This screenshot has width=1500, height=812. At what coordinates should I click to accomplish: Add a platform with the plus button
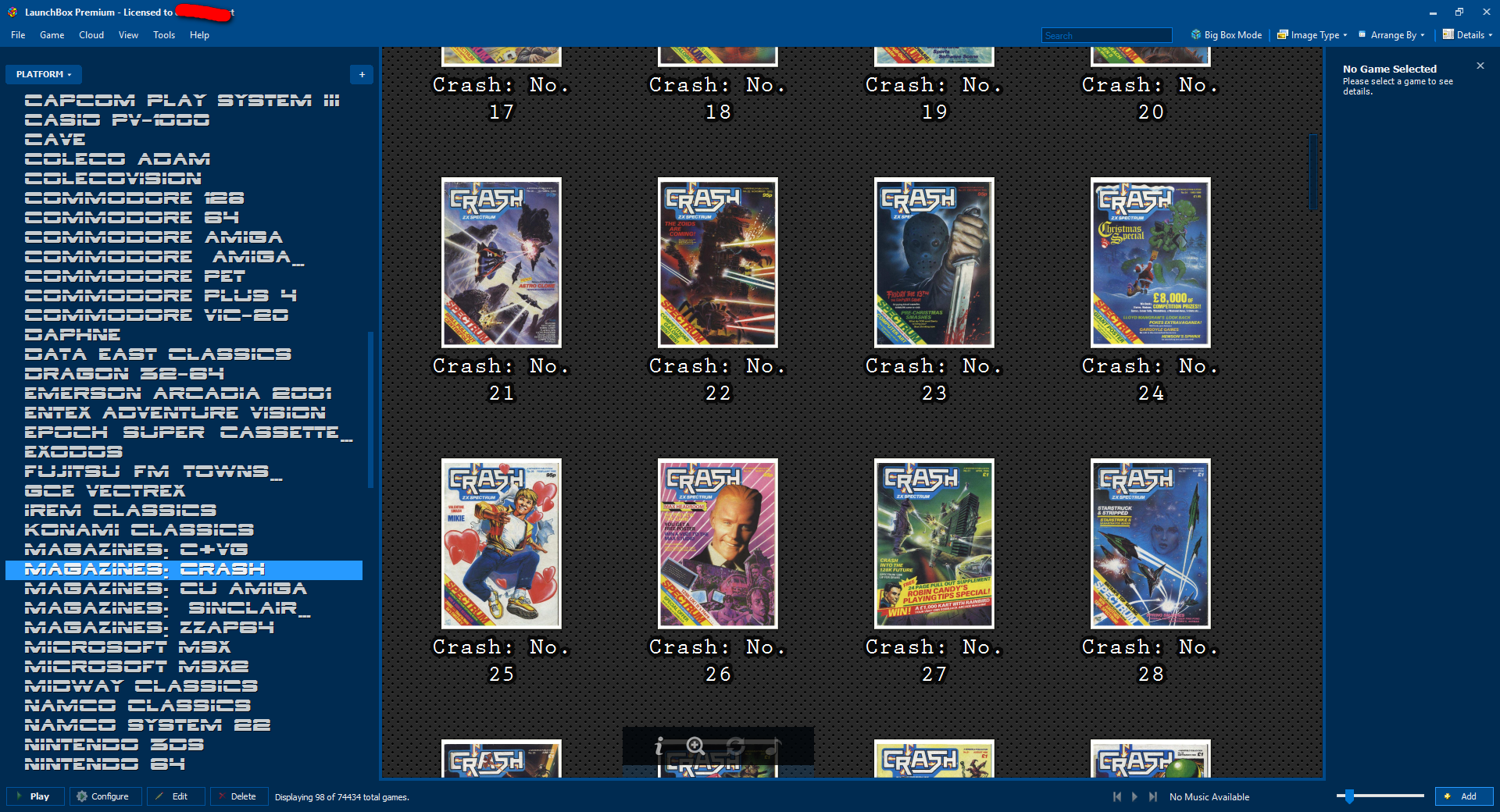pyautogui.click(x=362, y=74)
